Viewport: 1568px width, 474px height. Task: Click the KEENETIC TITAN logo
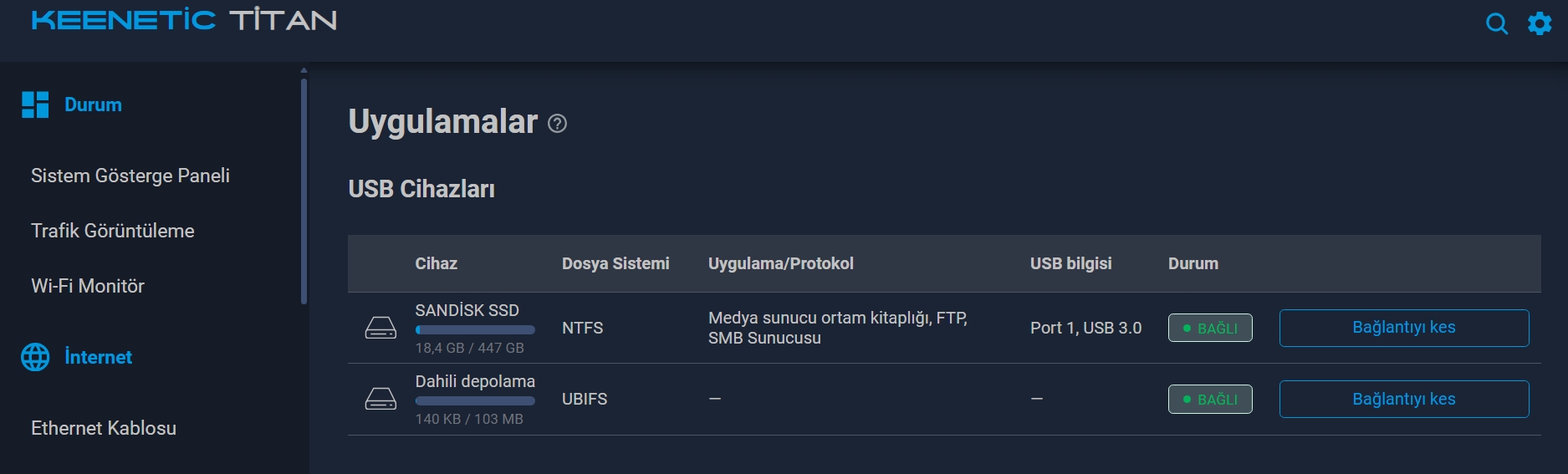coord(184,20)
